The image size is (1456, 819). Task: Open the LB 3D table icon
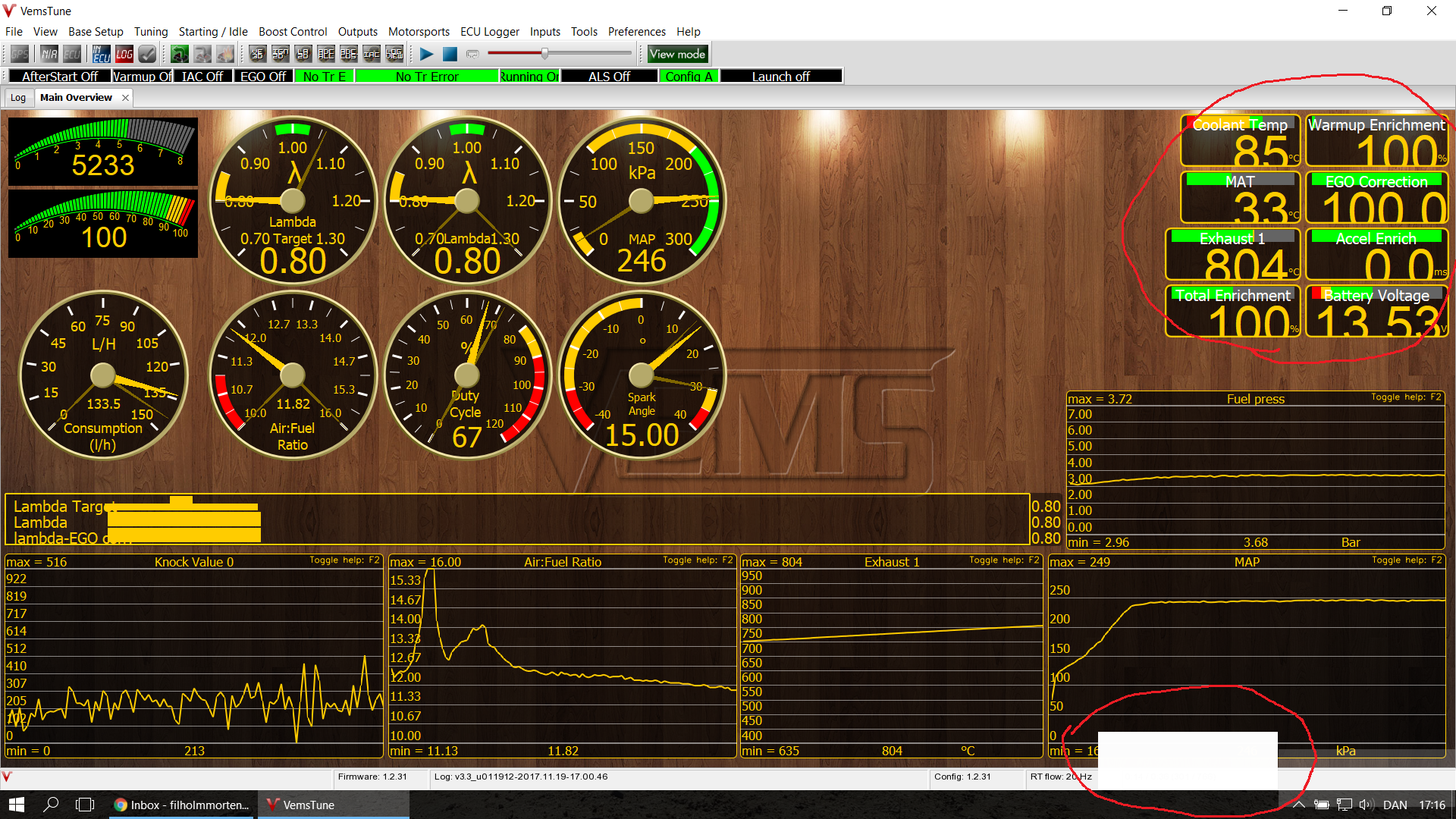303,54
